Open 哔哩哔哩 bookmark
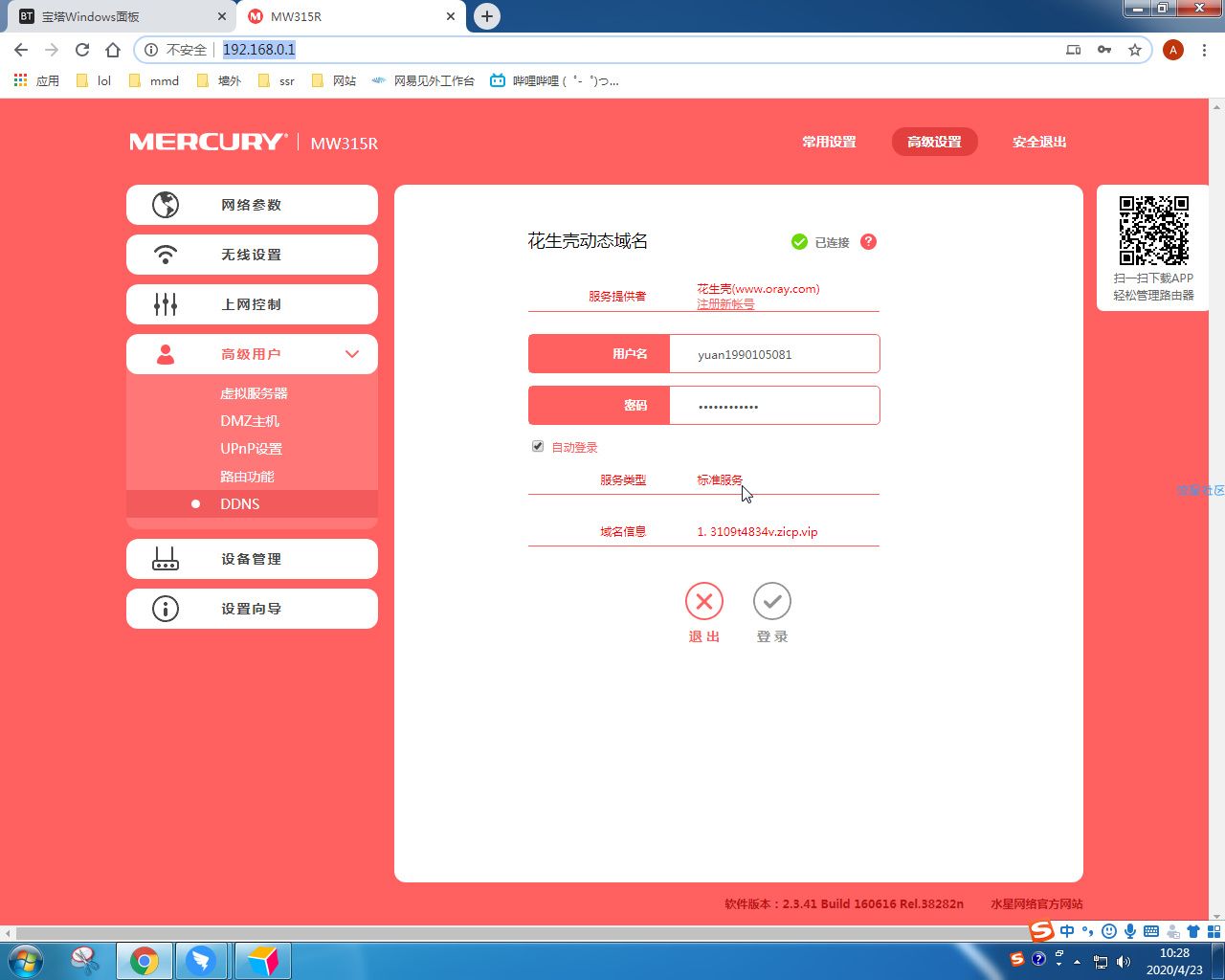Screen dimensions: 1225x980 555,81
